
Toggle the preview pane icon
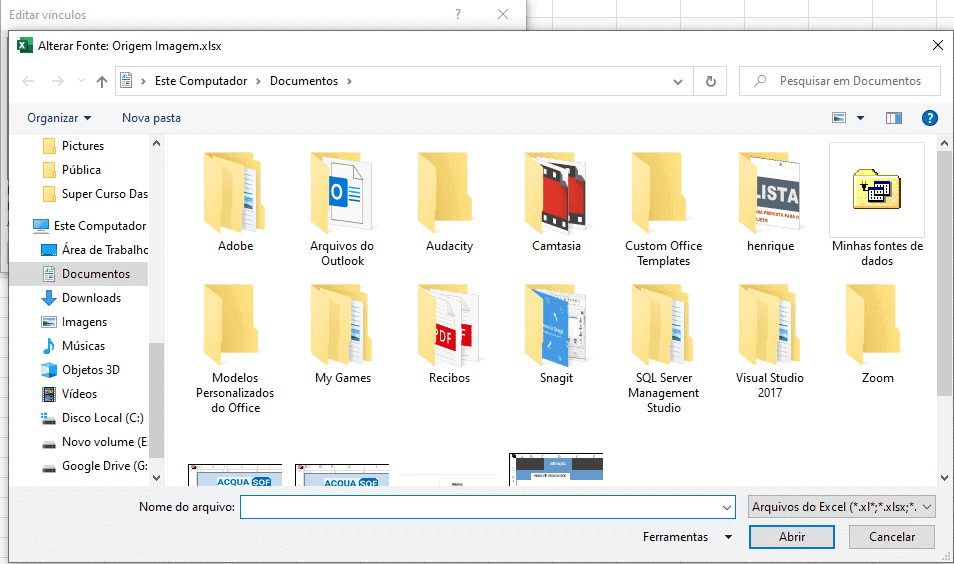click(x=894, y=118)
